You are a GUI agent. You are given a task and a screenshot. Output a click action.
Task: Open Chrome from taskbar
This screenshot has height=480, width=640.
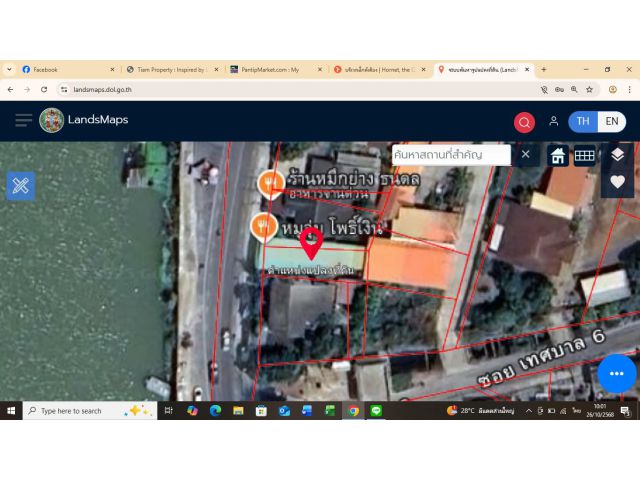click(x=353, y=411)
